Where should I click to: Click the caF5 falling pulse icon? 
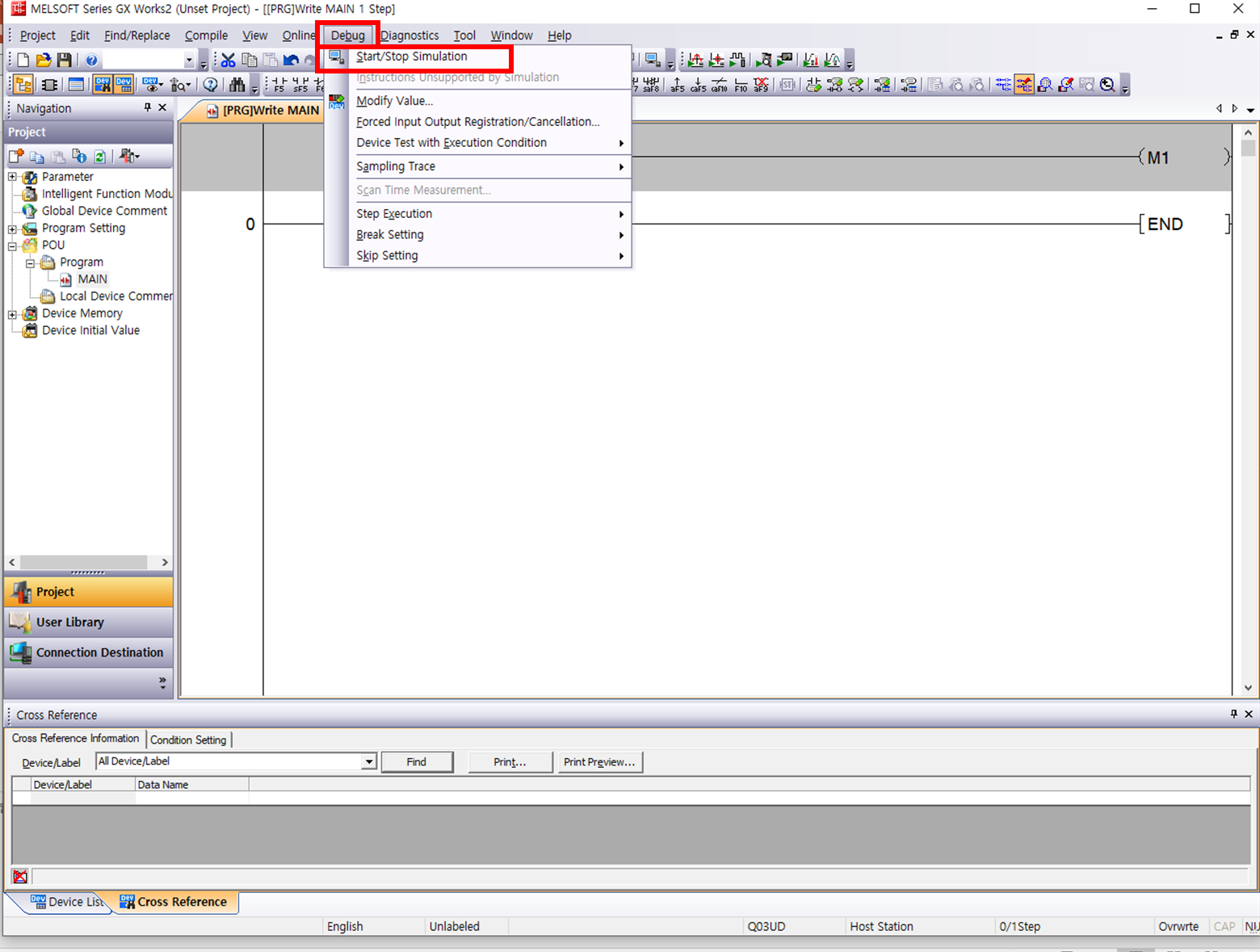pyautogui.click(x=699, y=85)
